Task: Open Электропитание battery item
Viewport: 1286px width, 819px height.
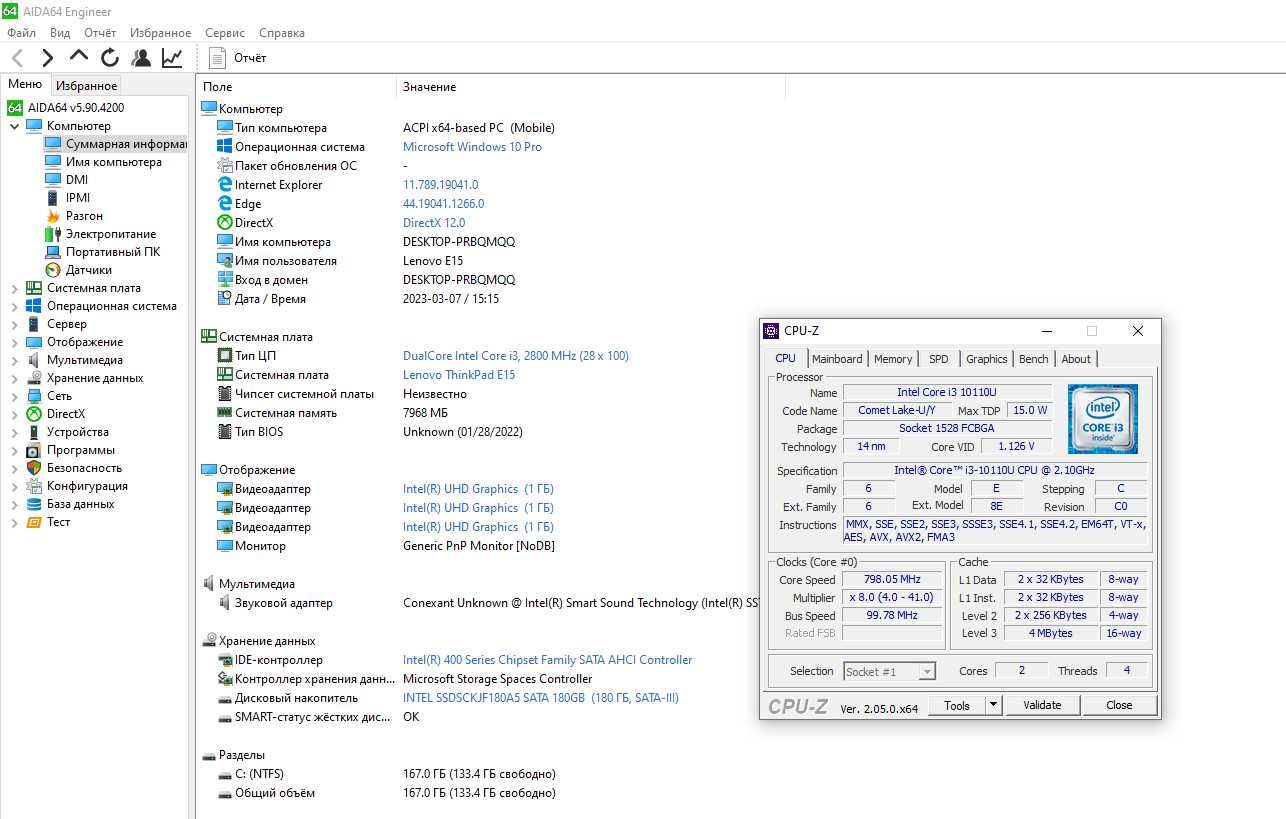Action: point(111,234)
